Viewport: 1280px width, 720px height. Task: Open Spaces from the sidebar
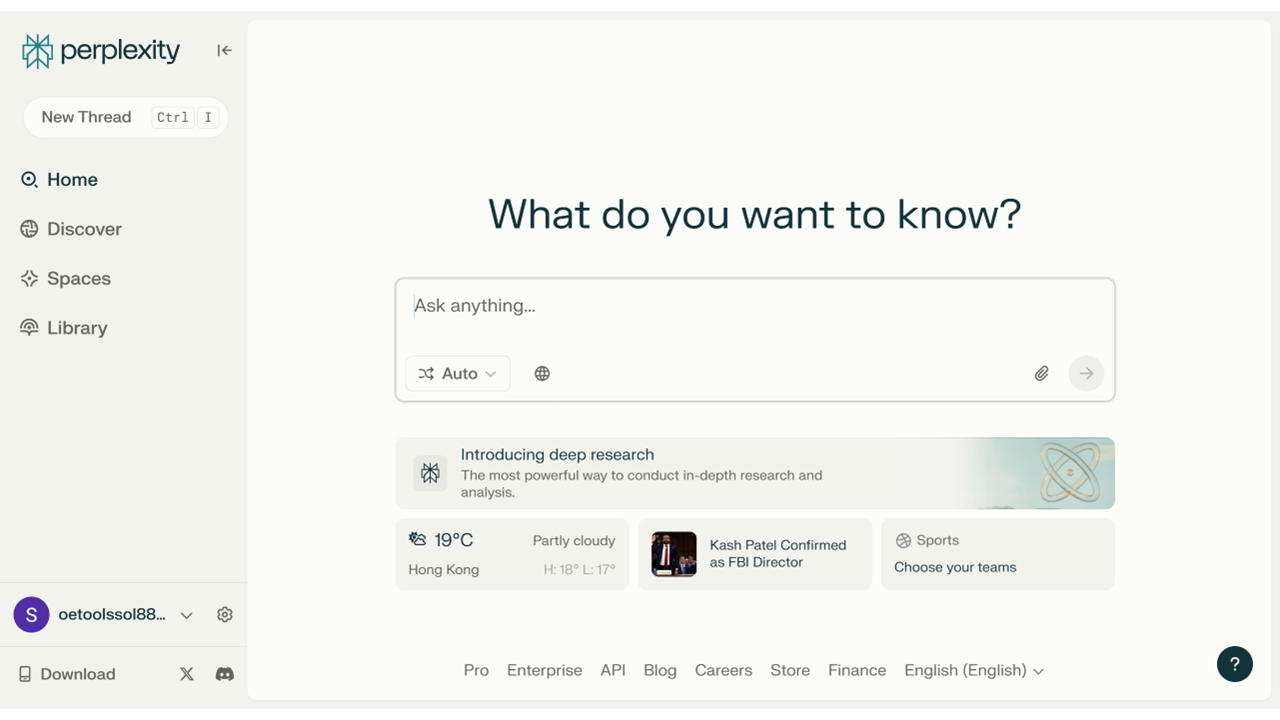(78, 279)
